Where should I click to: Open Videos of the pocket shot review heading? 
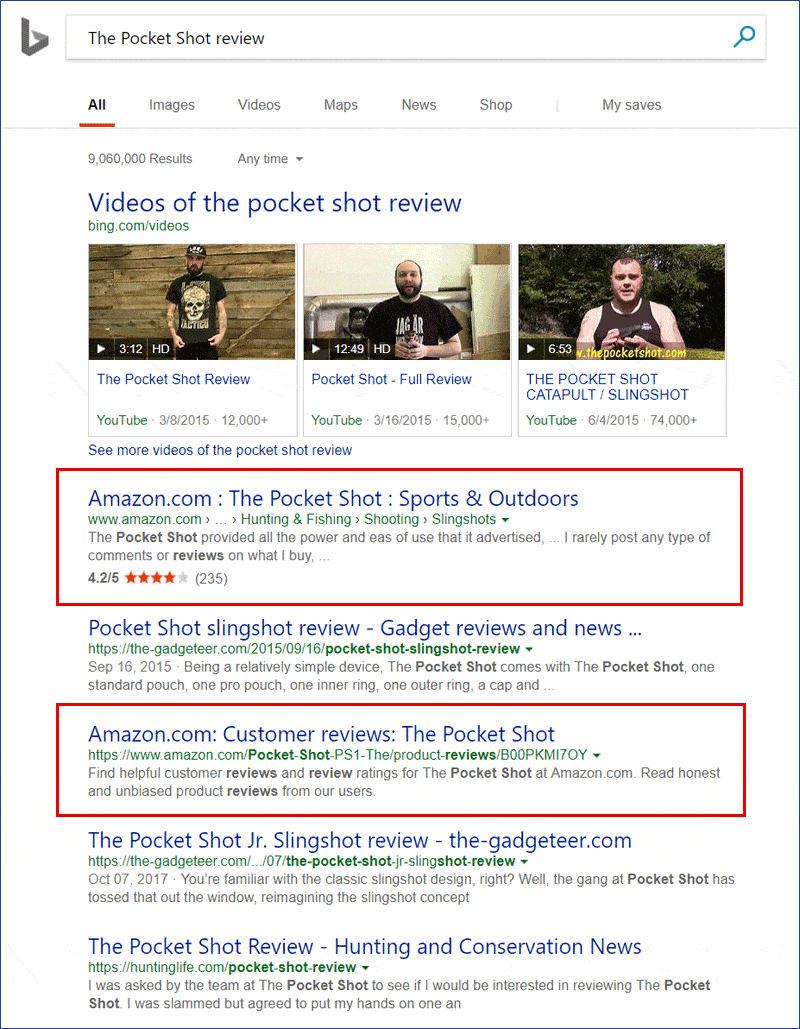(275, 203)
